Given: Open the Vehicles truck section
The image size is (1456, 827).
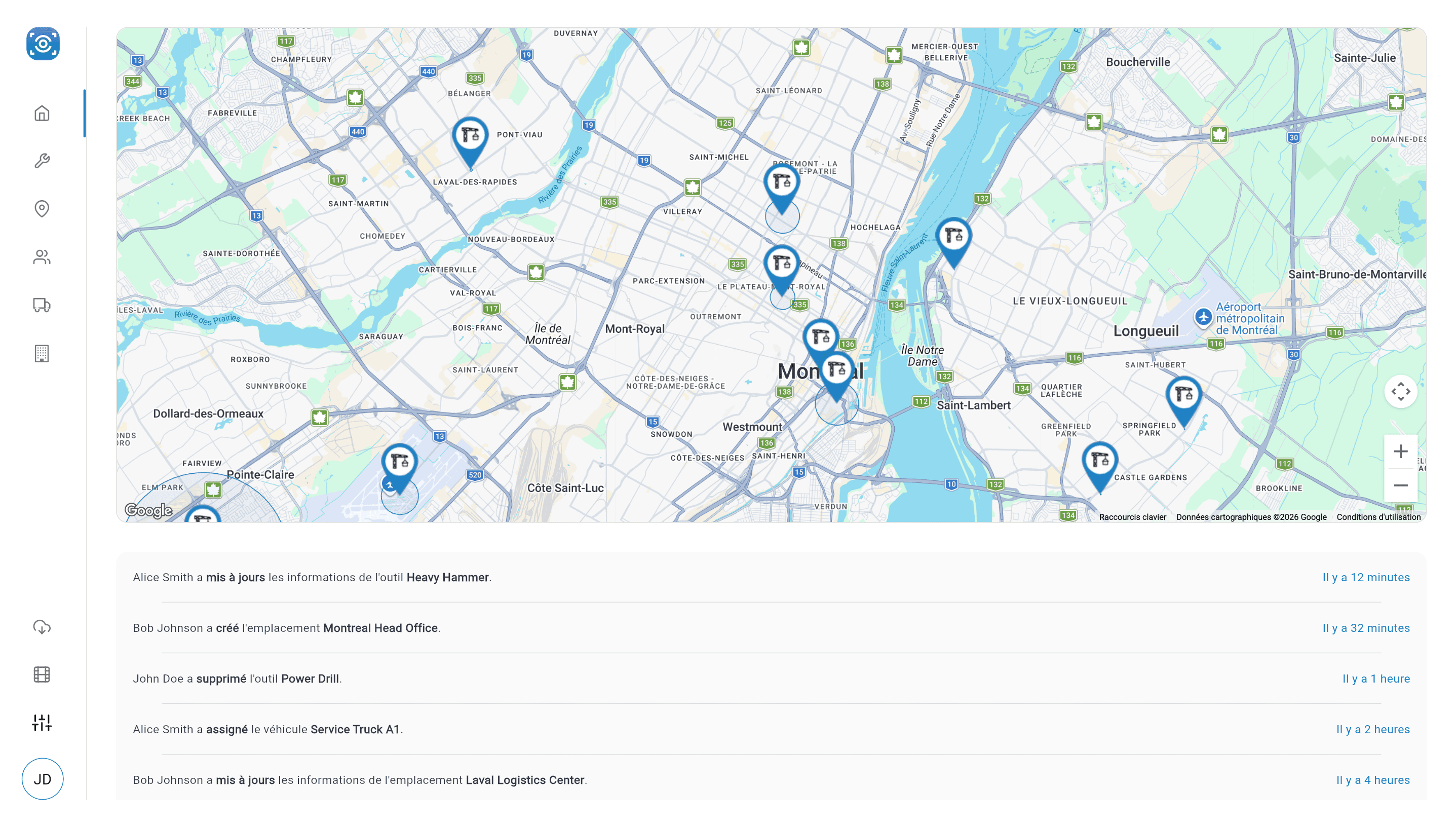Looking at the screenshot, I should point(42,305).
